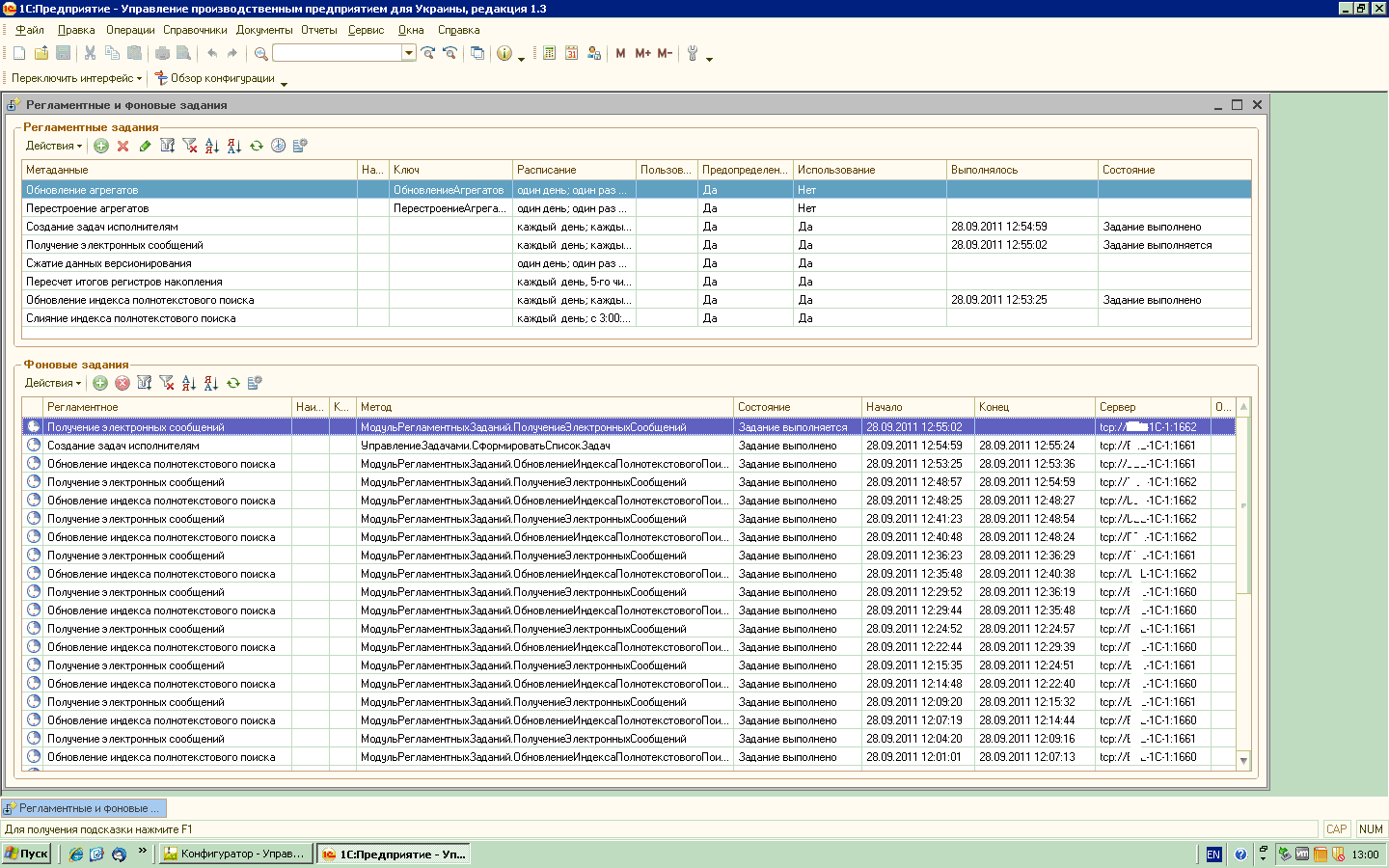Click the Пуск start button
1389x868 pixels.
[x=27, y=854]
